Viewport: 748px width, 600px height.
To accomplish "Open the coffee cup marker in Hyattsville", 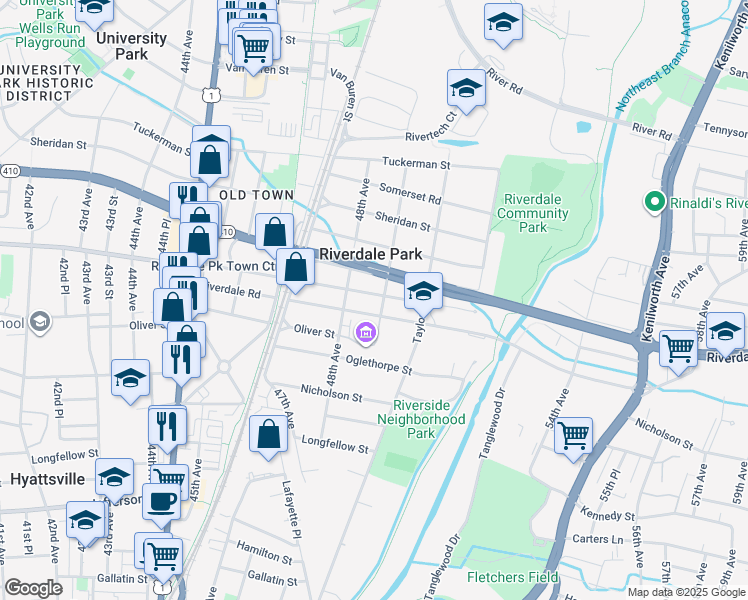I will coord(162,504).
